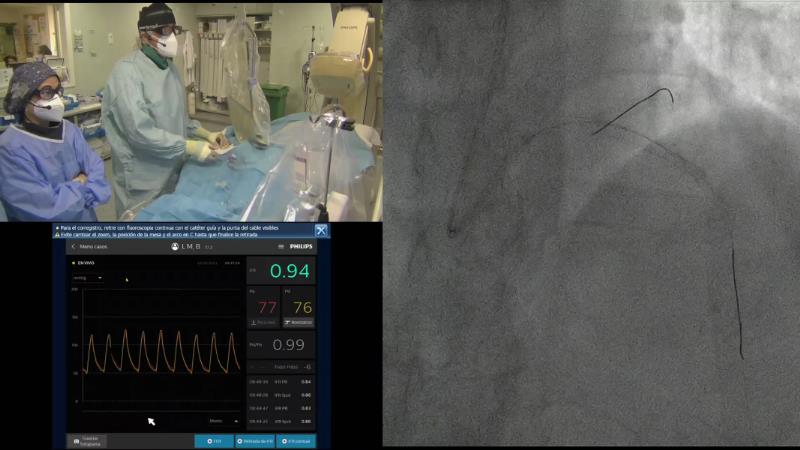The width and height of the screenshot is (800, 450).
Task: Select the first recording with value 0.94
Action: point(280,381)
